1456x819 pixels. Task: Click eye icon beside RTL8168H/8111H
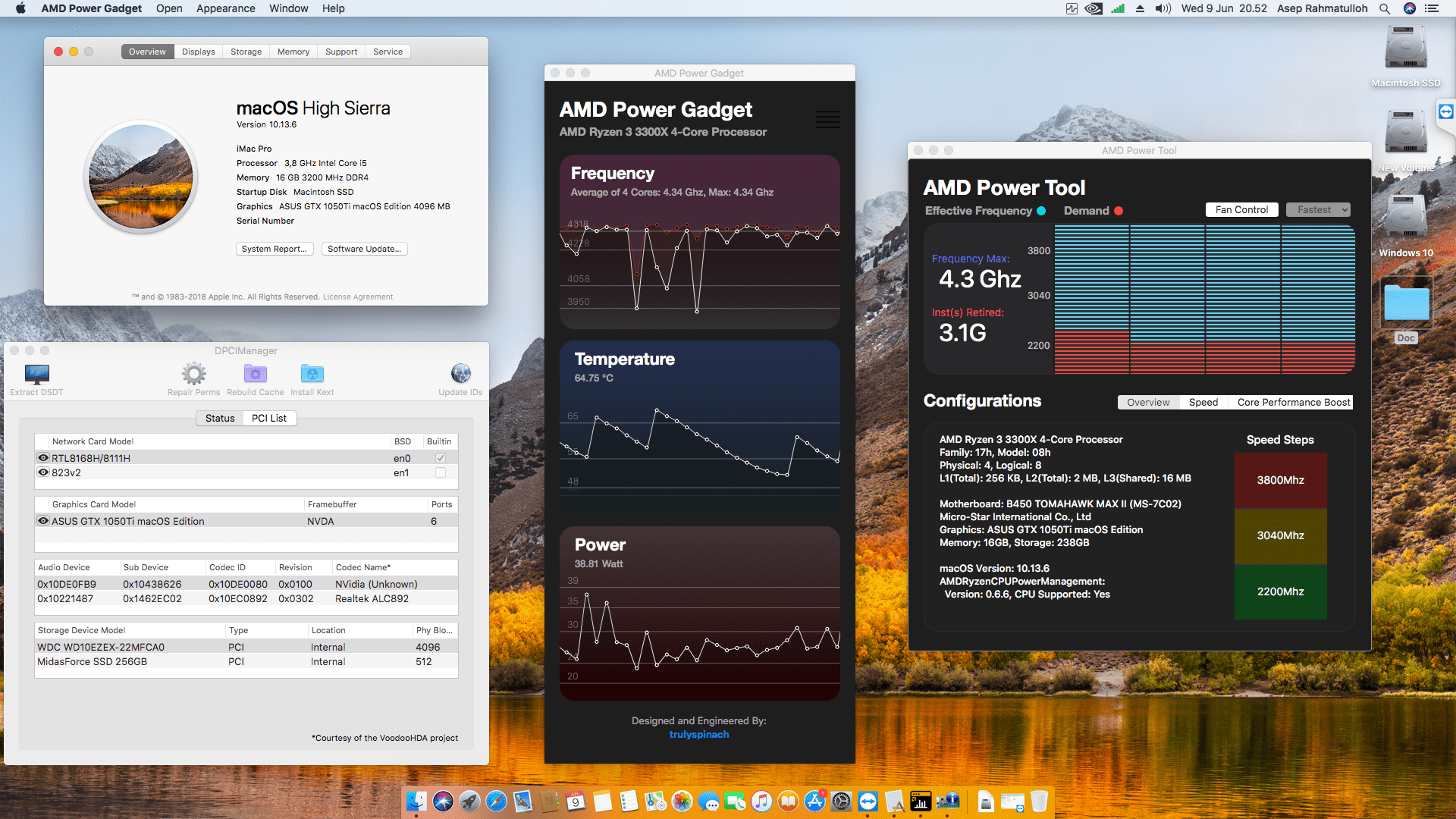coord(43,458)
